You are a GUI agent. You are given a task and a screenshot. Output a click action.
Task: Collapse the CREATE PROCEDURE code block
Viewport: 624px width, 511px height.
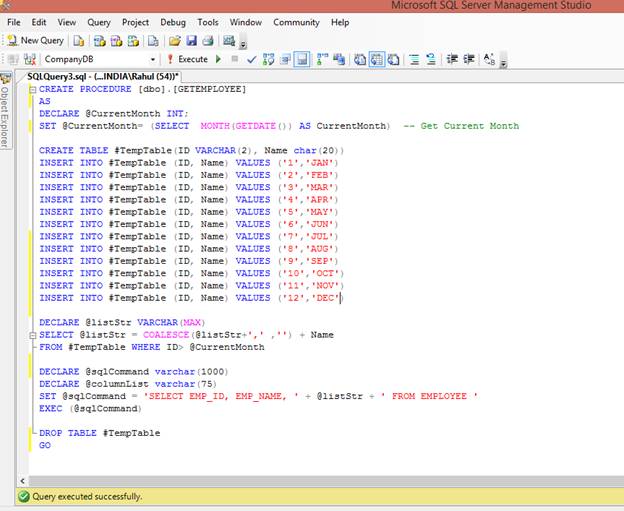click(33, 90)
